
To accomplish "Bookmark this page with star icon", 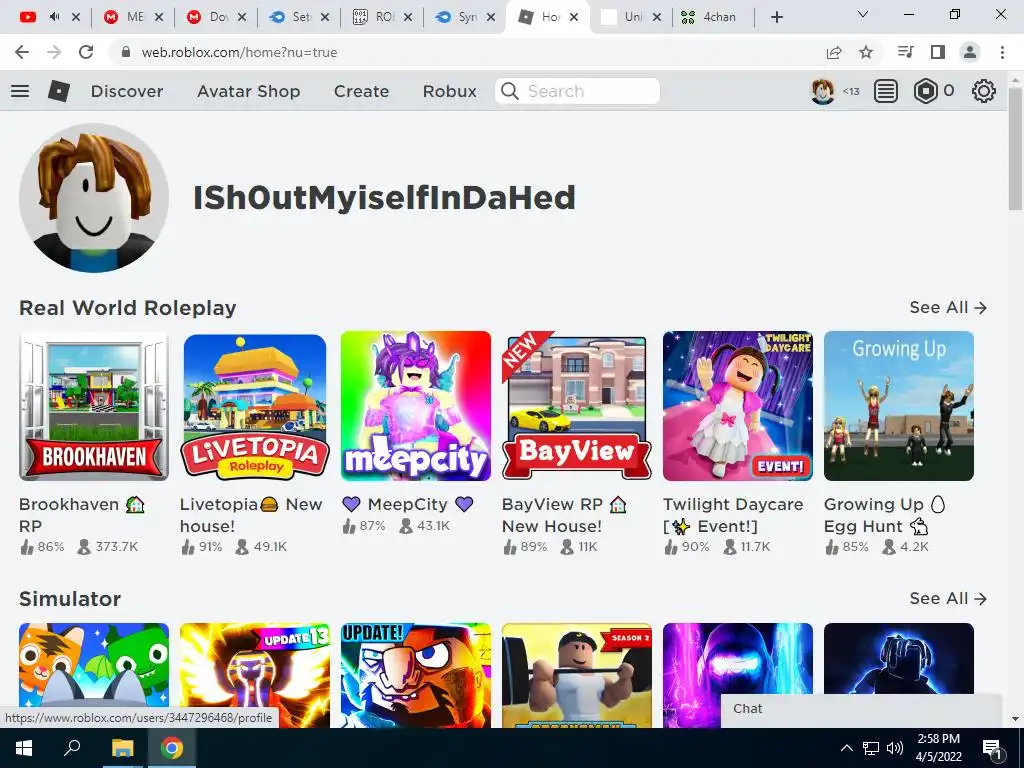I will point(866,52).
